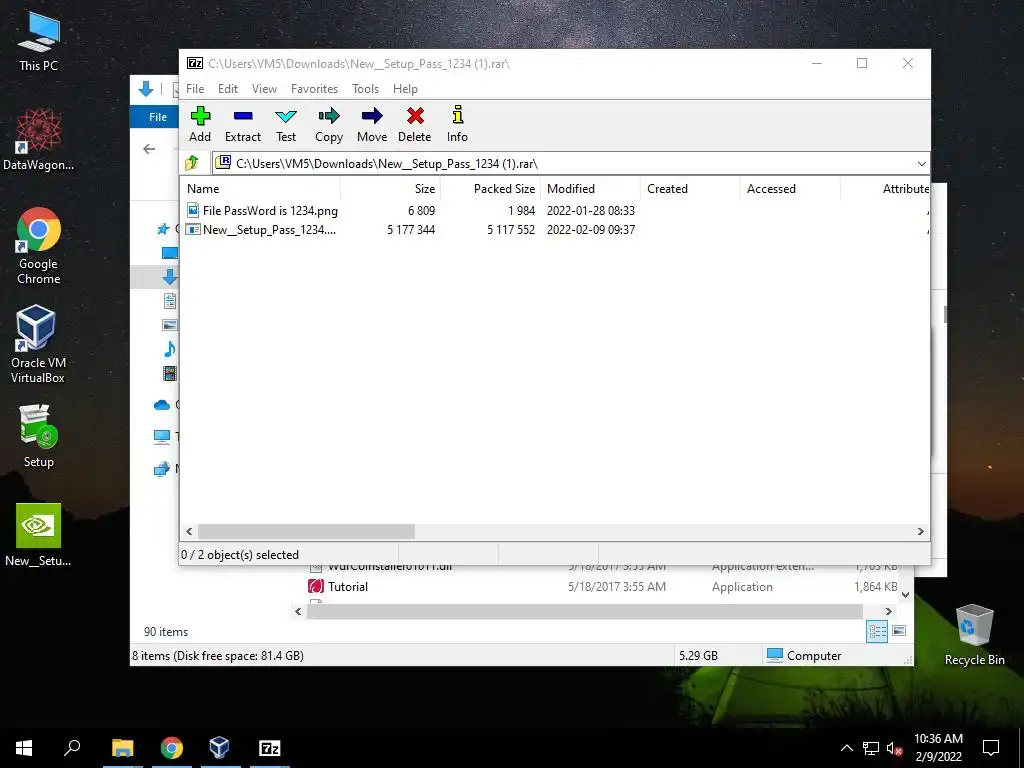Click the right arrow of 7-Zip scrollbar
Viewport: 1024px width, 768px height.
(921, 532)
